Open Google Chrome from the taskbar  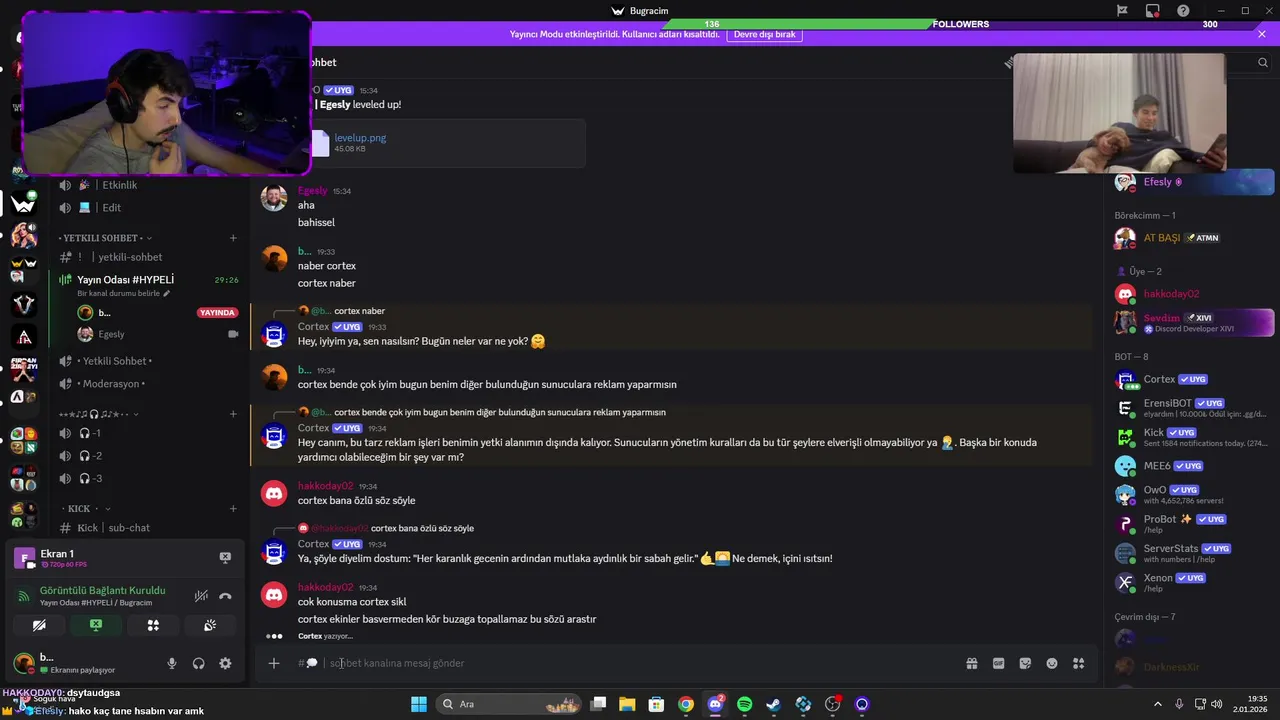coord(685,704)
